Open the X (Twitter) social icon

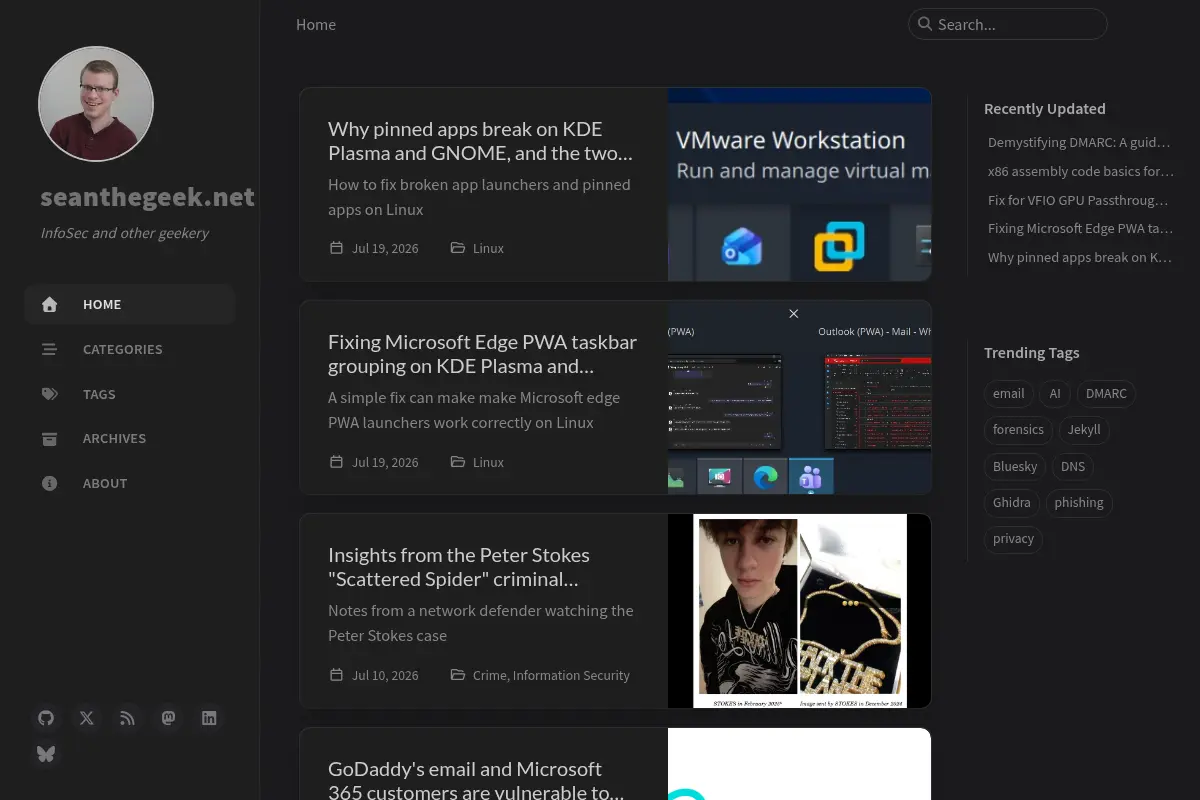pyautogui.click(x=87, y=718)
